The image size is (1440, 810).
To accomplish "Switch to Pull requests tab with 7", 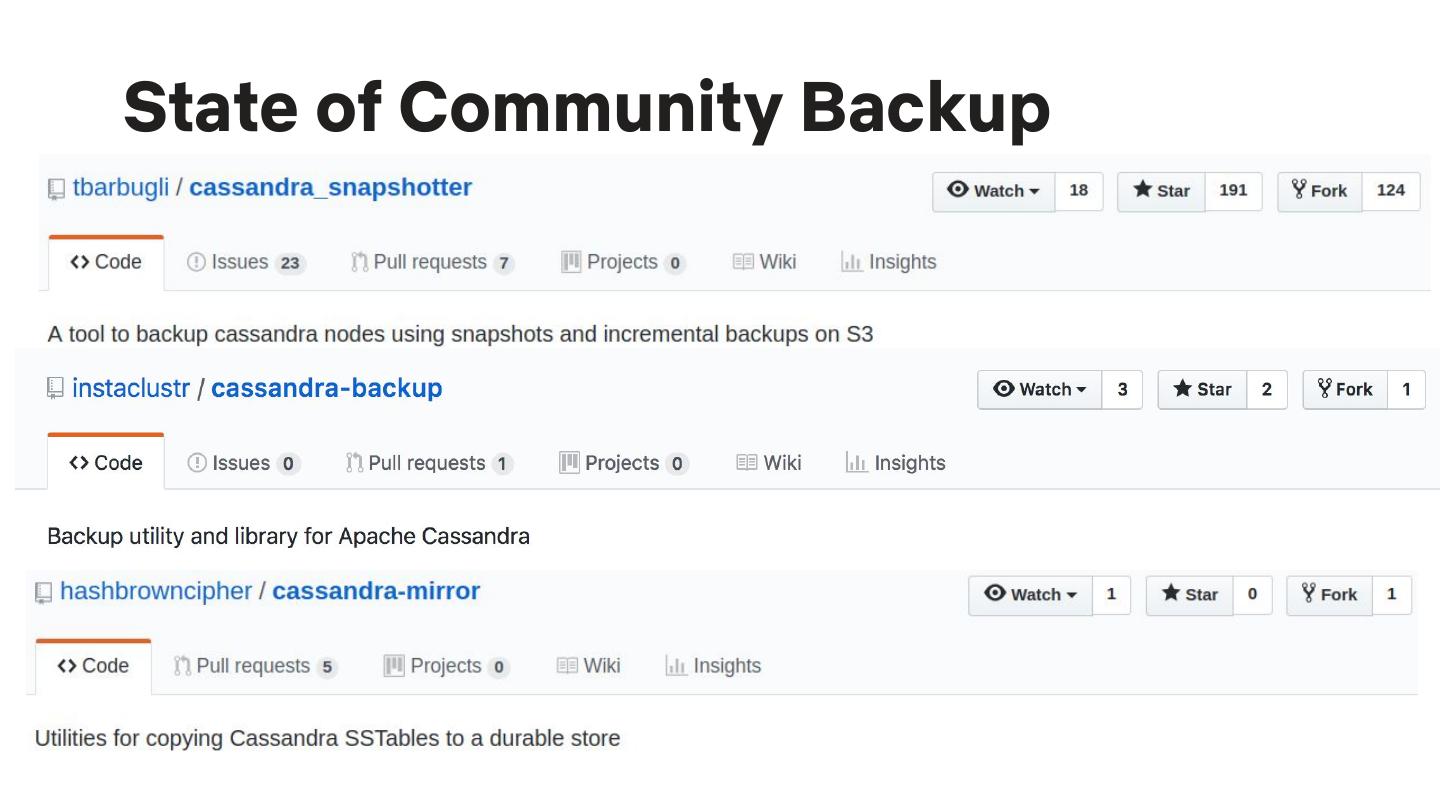I will (431, 262).
